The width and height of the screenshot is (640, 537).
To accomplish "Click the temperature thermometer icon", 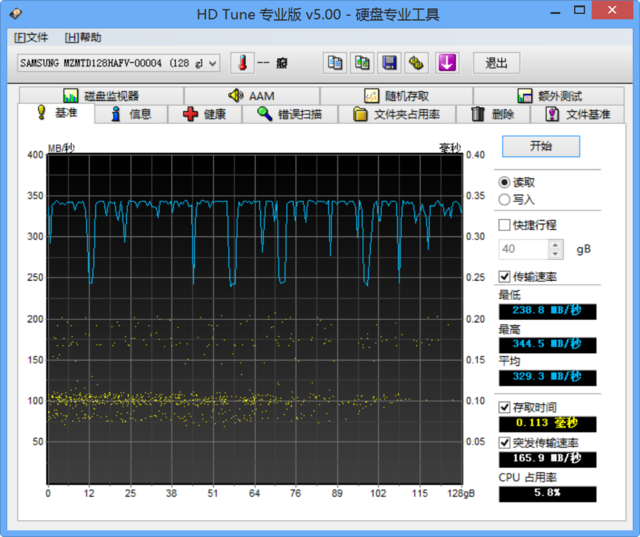I will point(242,63).
